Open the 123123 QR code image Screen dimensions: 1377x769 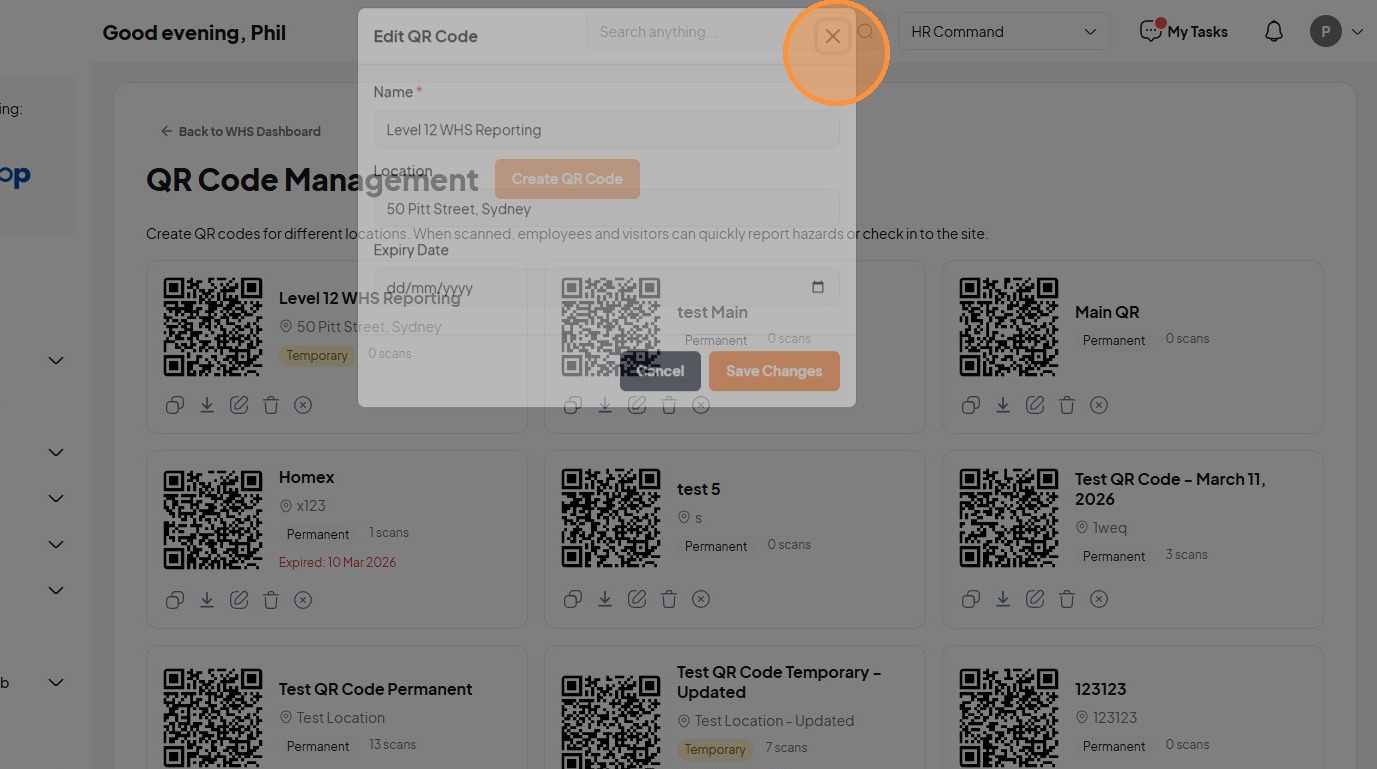pos(1009,718)
